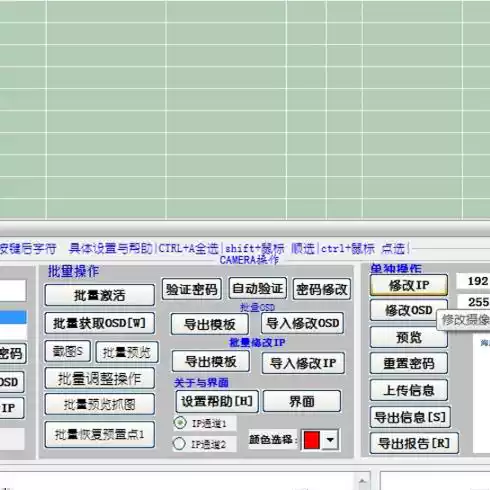The height and width of the screenshot is (490, 490).
Task: Click the 批量激活 button
Action: pyautogui.click(x=99, y=295)
